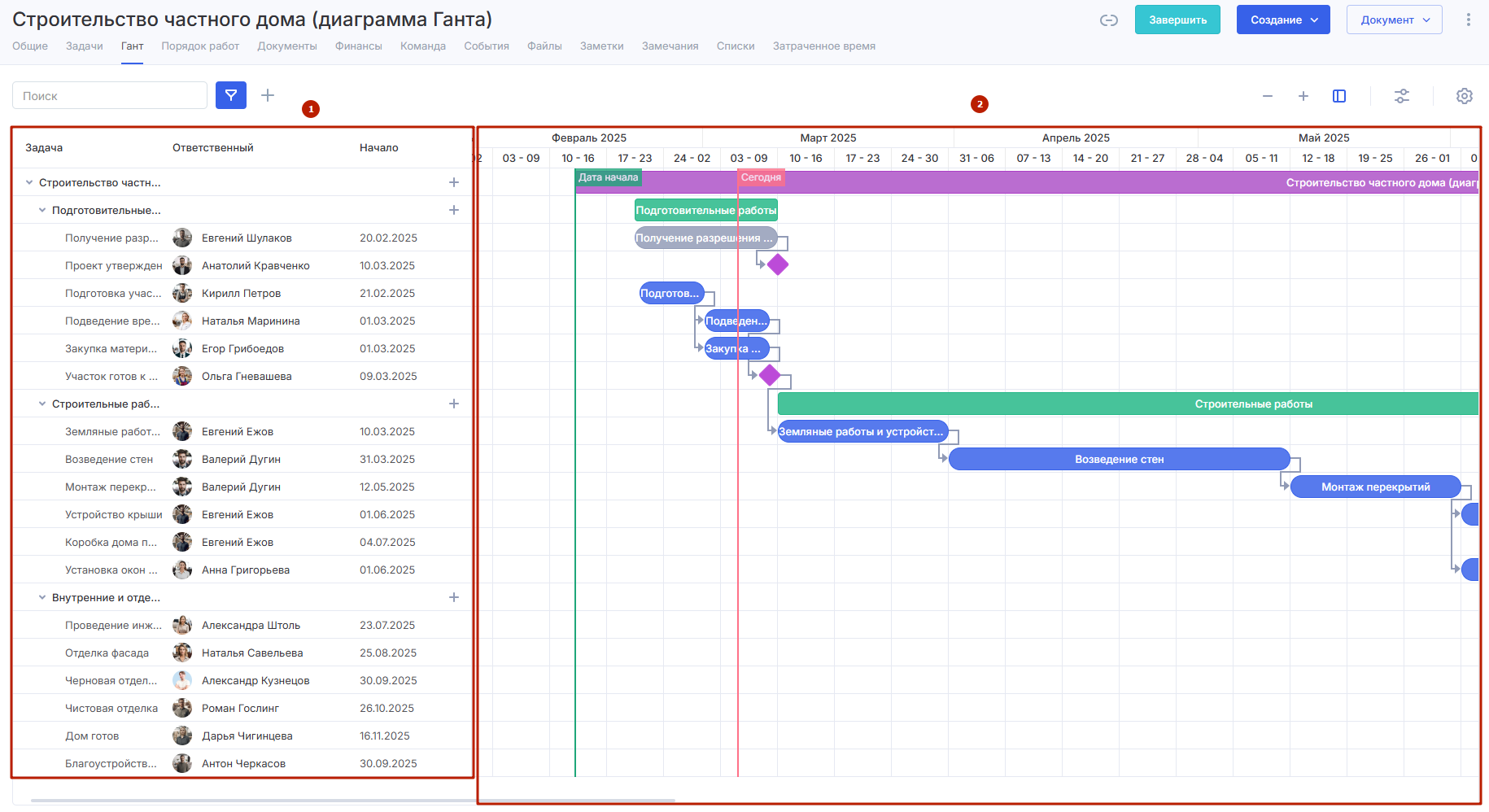Select the Участок готов milestone diamond
This screenshot has height=812, width=1489.
[770, 375]
